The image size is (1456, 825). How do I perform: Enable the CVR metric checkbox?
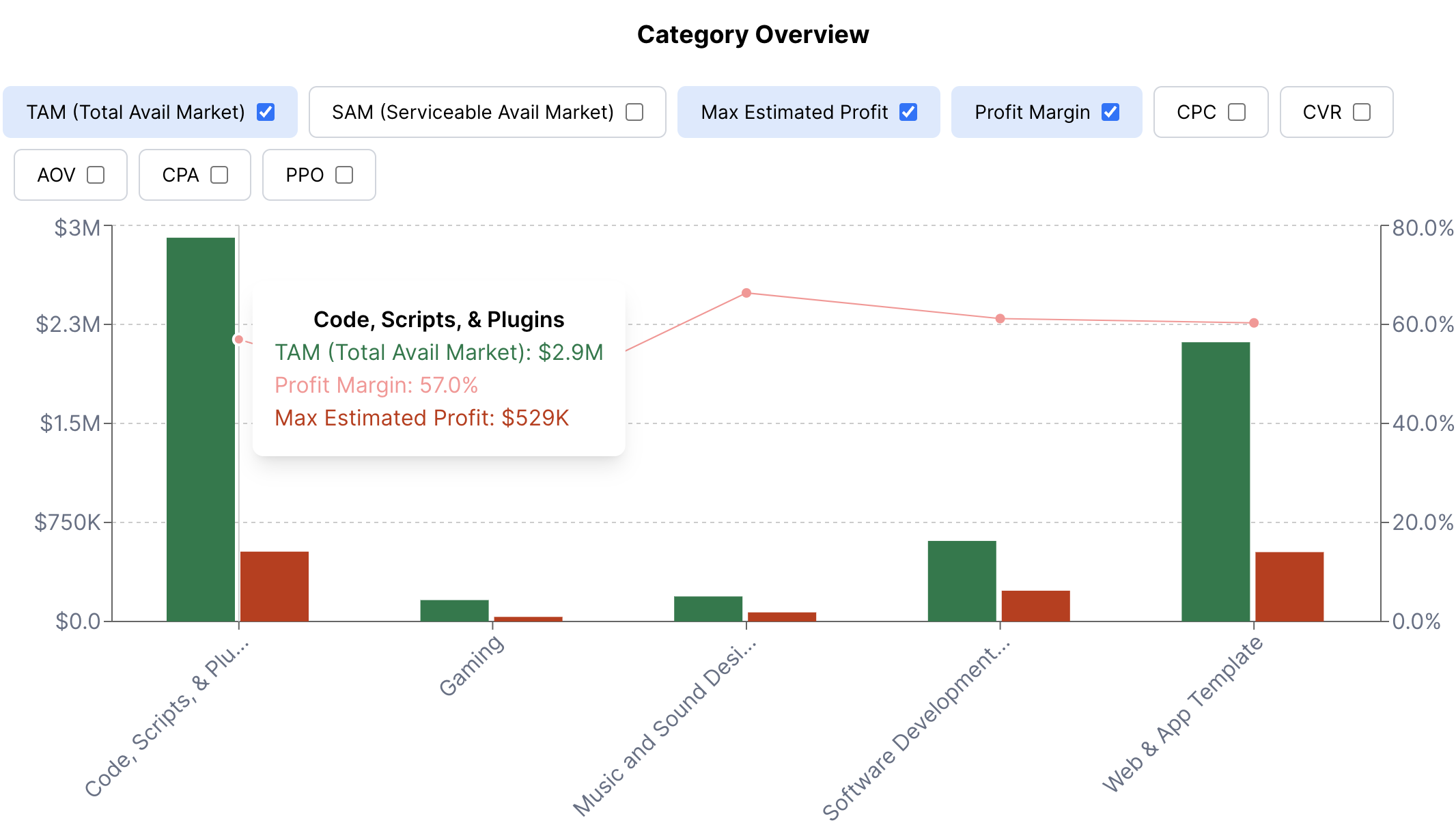(1362, 112)
